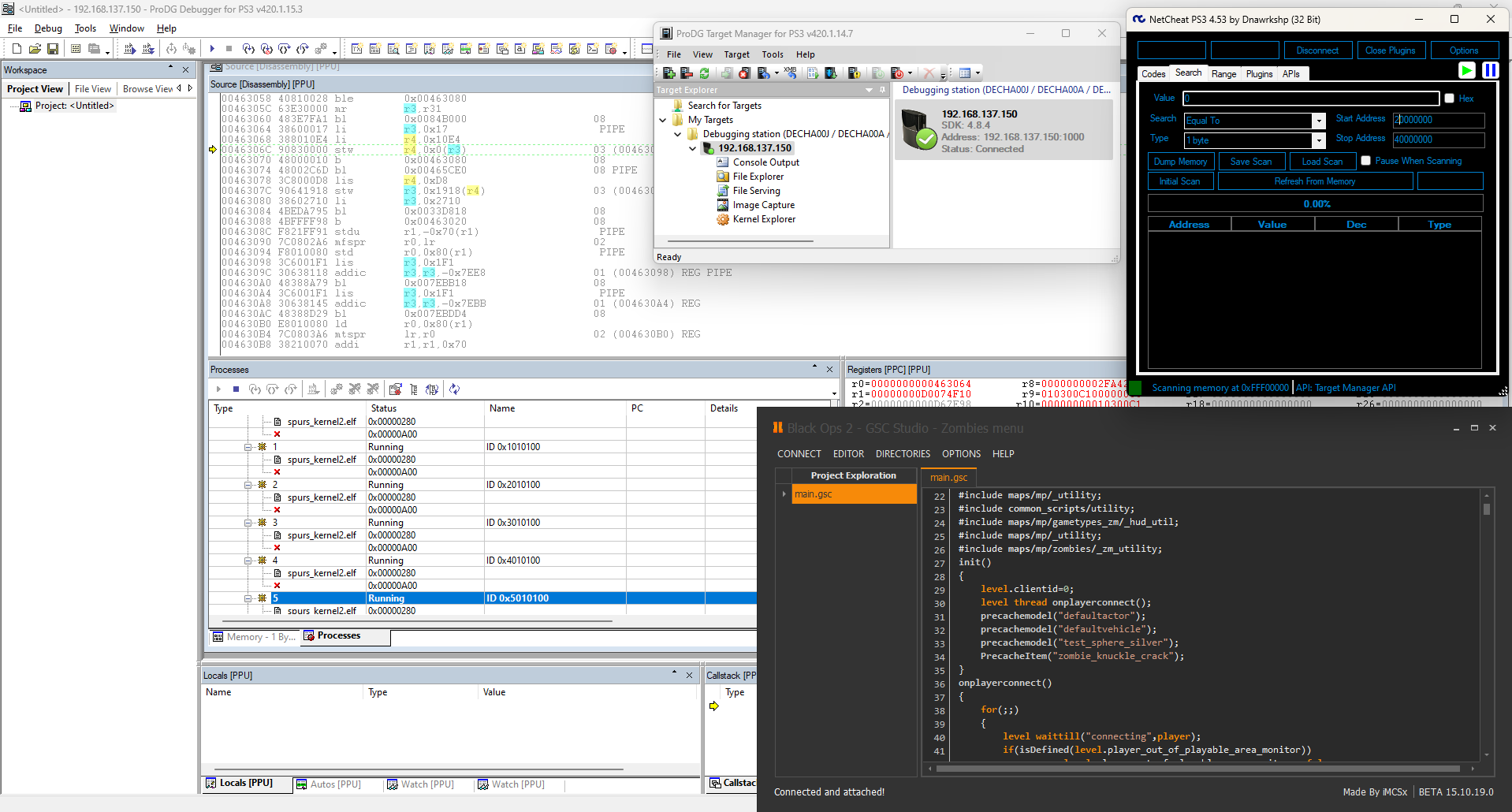Click the red Power Off icon in Target Manager
Screen dimensions: 1512x812
pyautogui.click(x=897, y=73)
